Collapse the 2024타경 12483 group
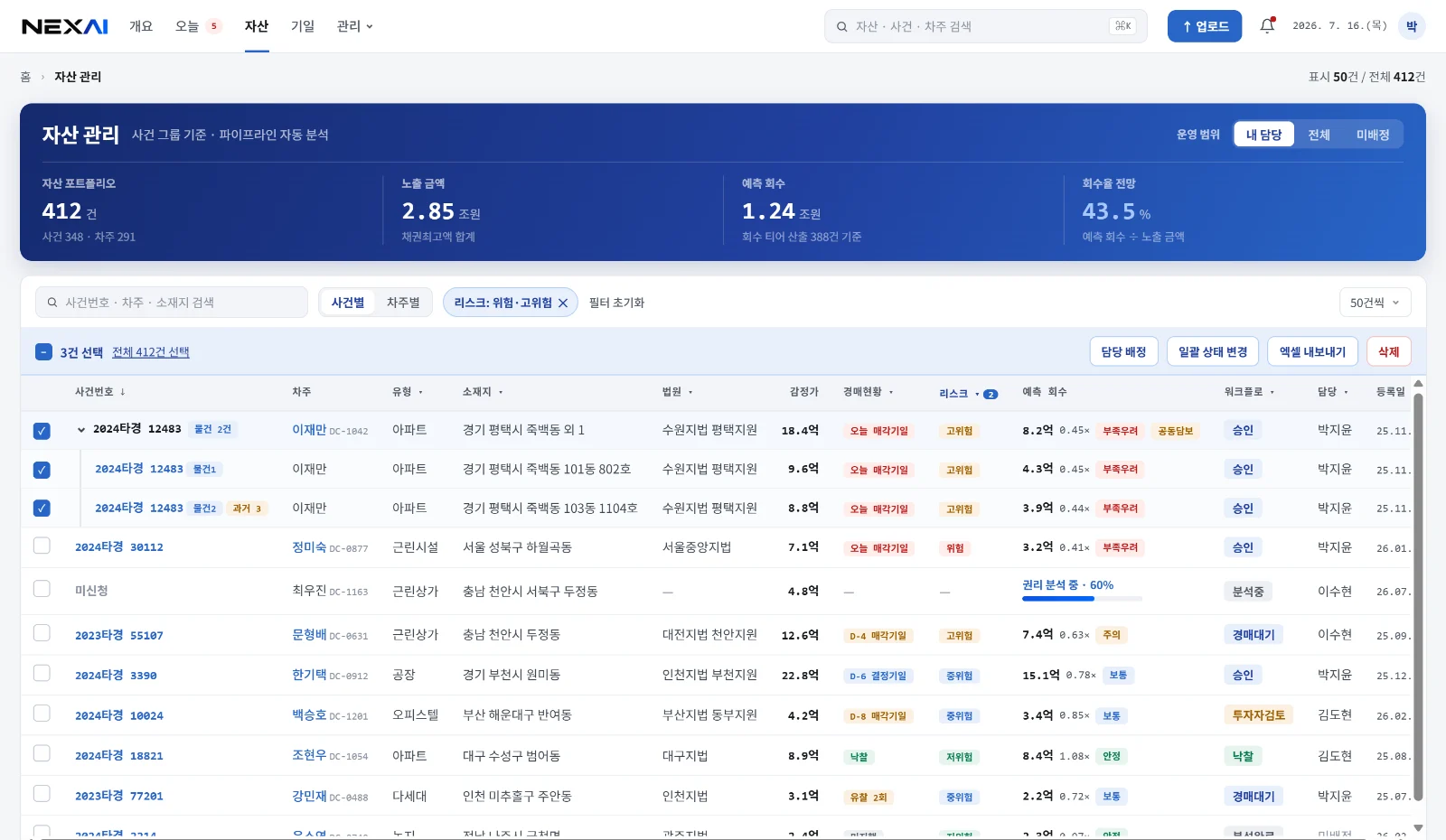Viewport: 1446px width, 840px height. (x=81, y=430)
